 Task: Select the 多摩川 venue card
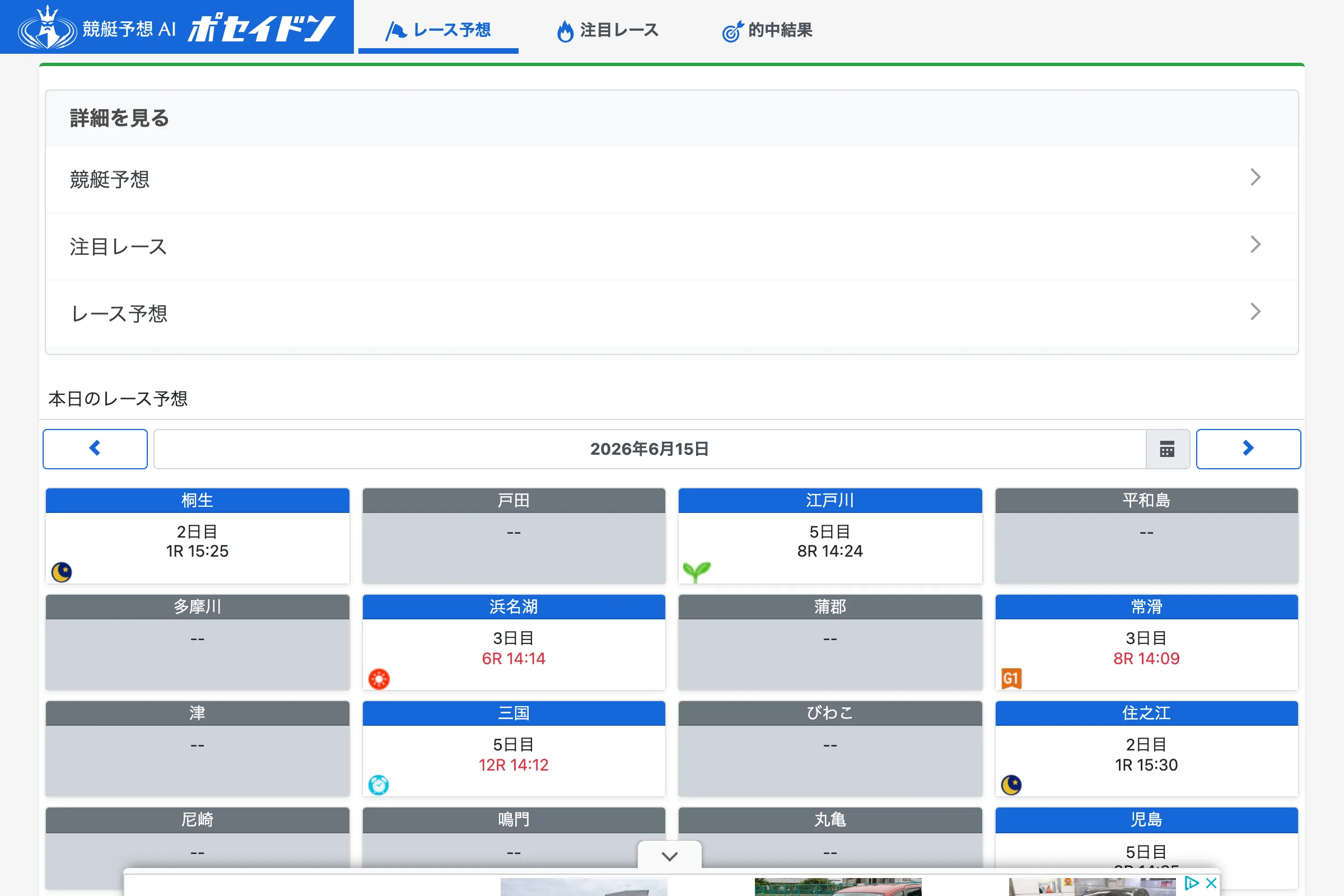click(x=197, y=642)
